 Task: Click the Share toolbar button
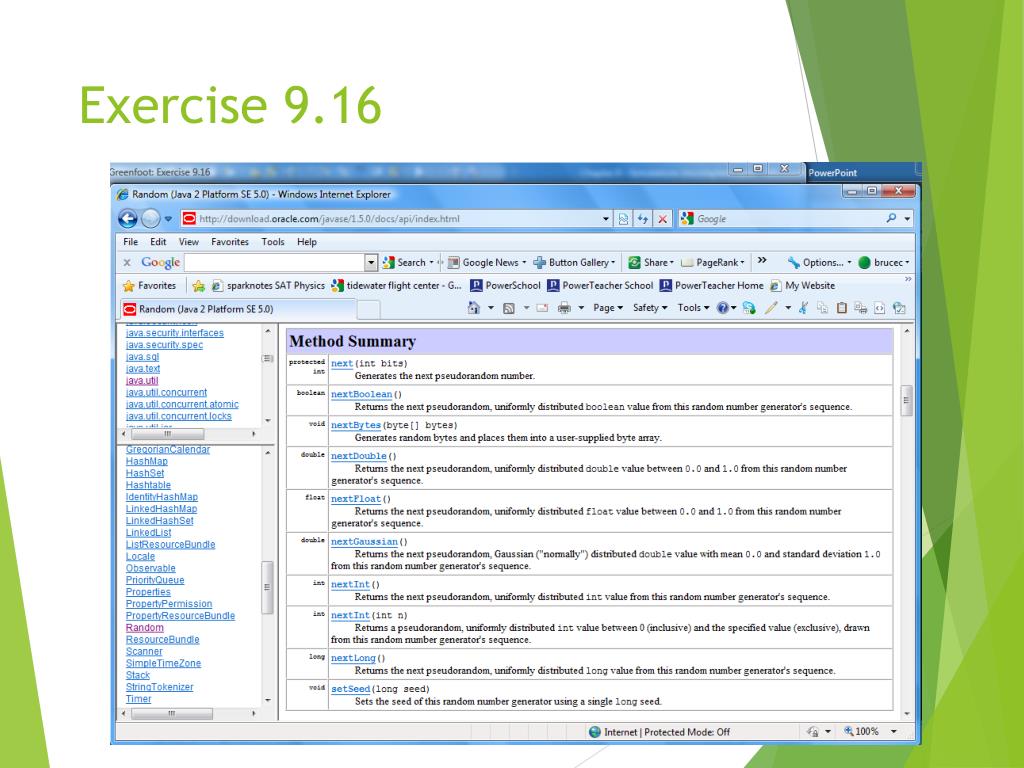(x=651, y=263)
